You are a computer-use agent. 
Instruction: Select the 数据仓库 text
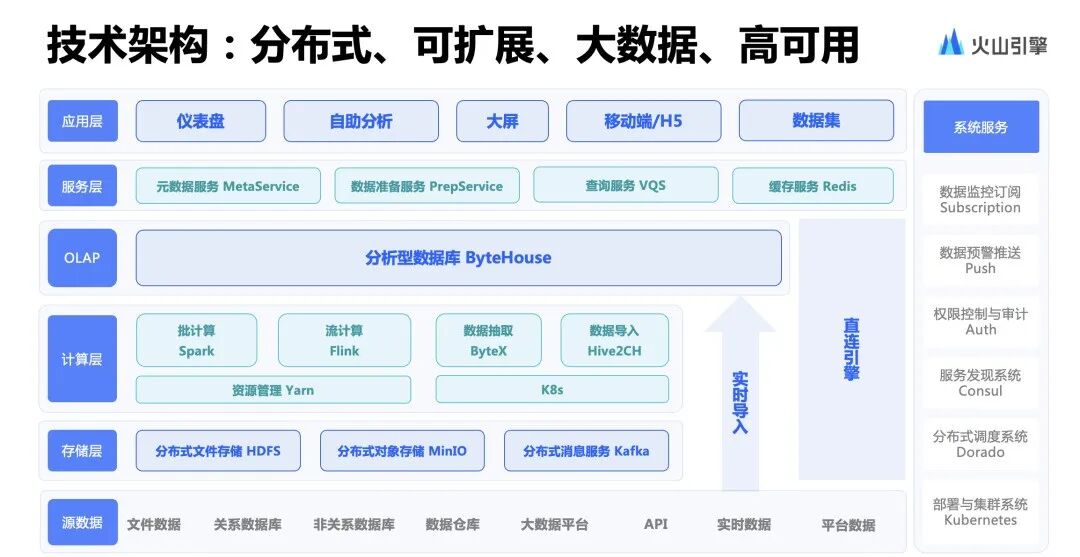click(453, 525)
